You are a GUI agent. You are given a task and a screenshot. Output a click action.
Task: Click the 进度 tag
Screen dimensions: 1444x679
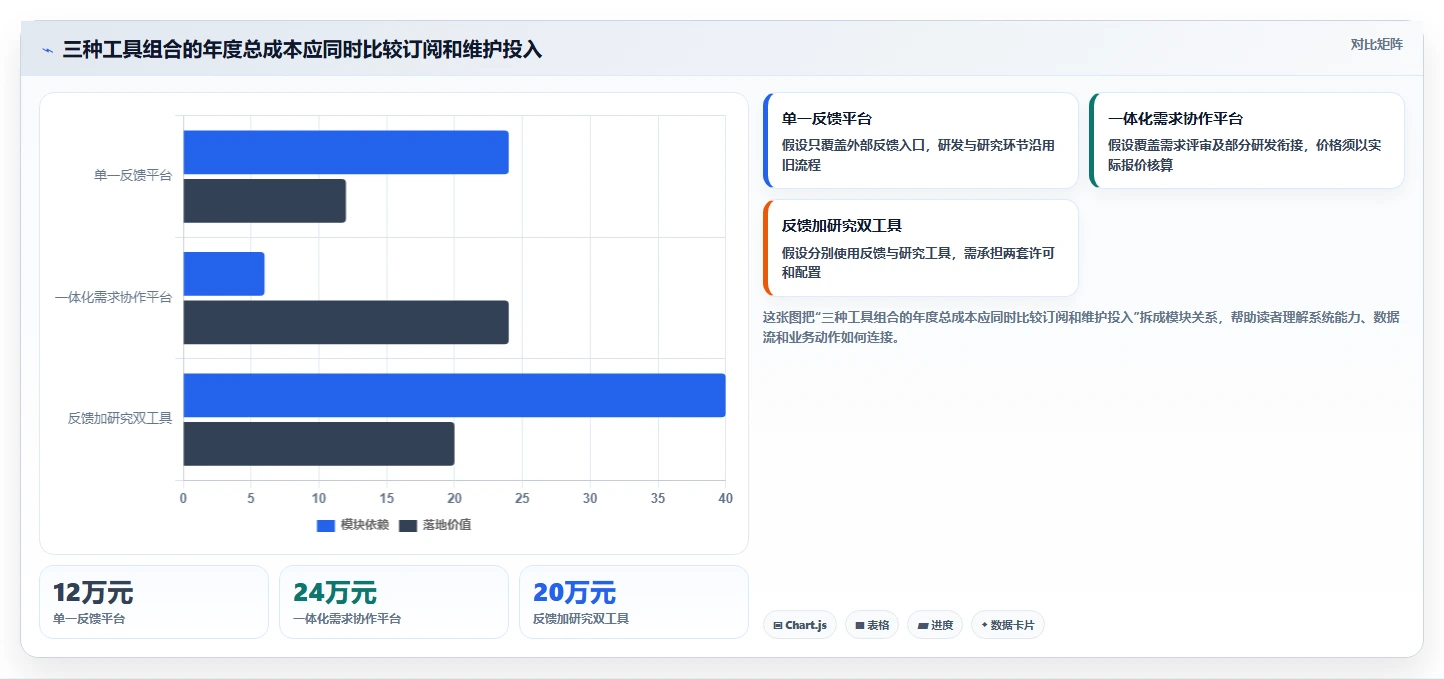click(x=935, y=625)
